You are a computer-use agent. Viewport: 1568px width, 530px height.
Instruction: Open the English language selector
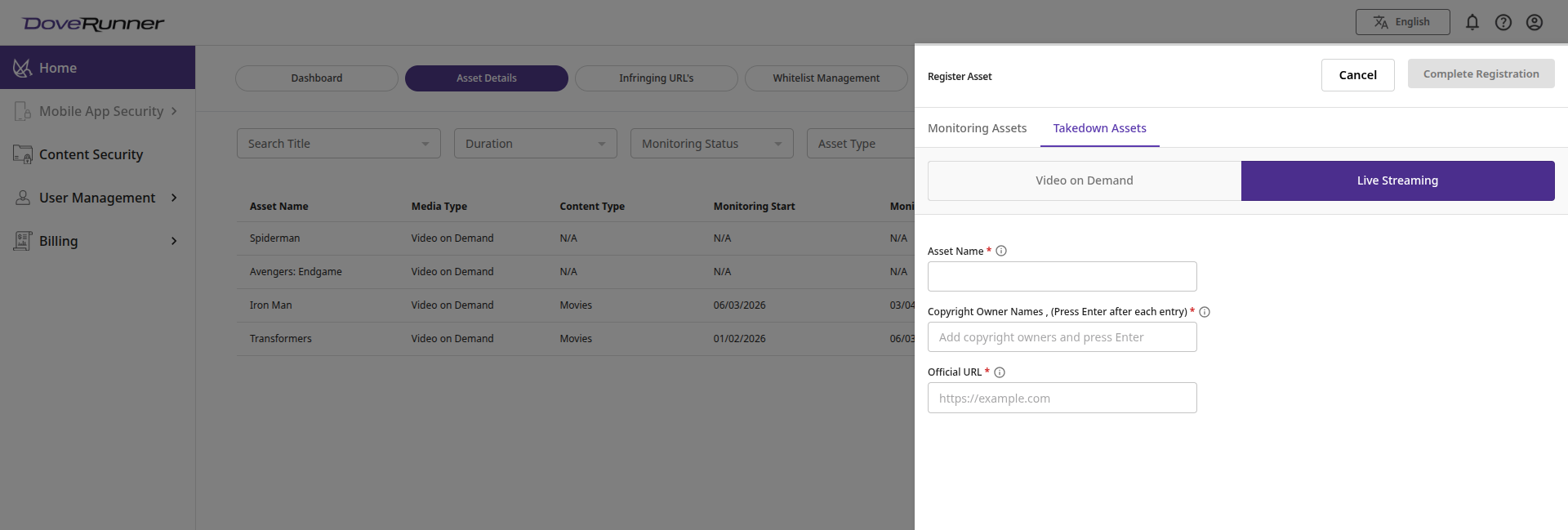[1403, 22]
